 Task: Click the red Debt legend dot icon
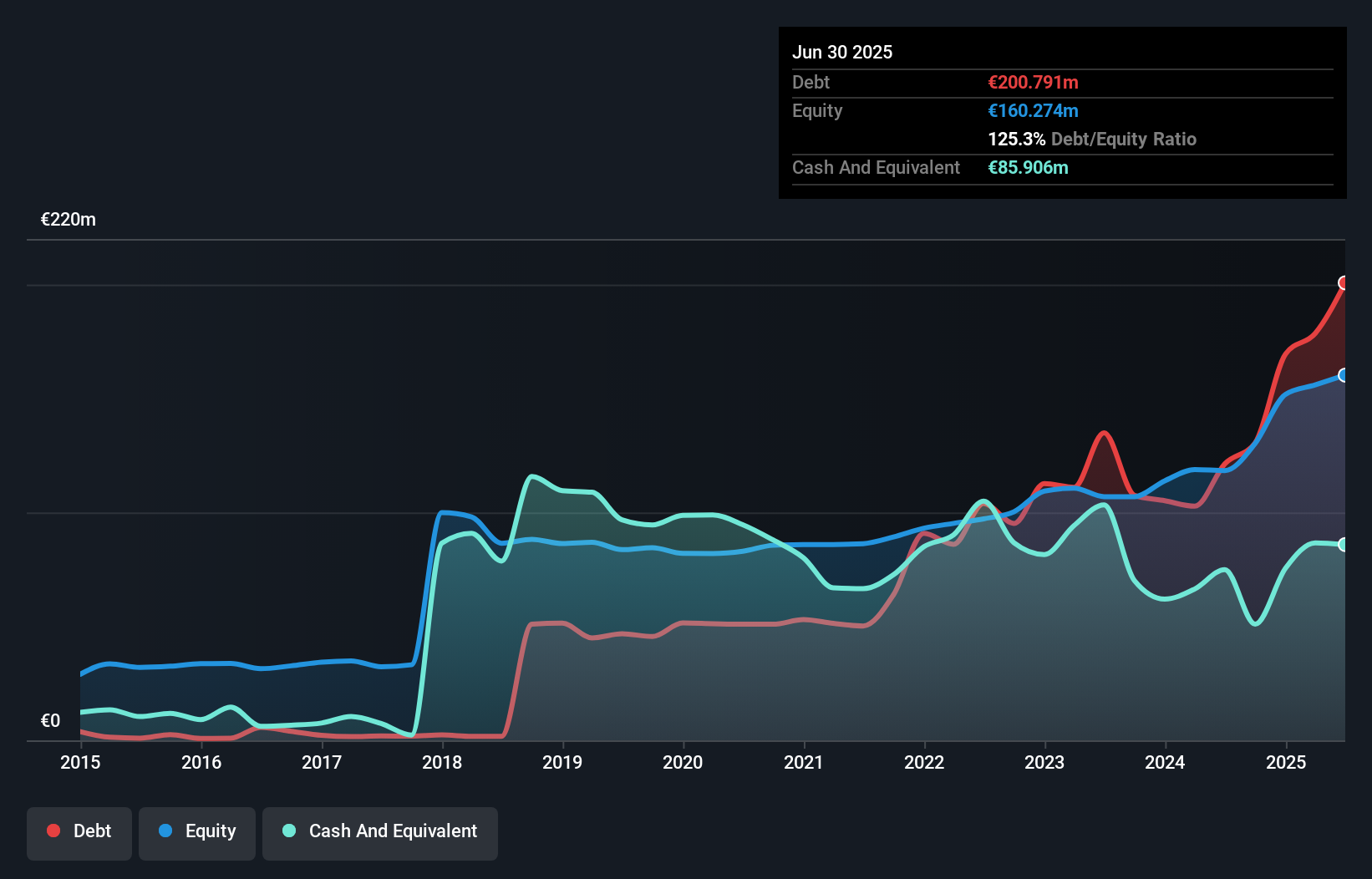[53, 831]
